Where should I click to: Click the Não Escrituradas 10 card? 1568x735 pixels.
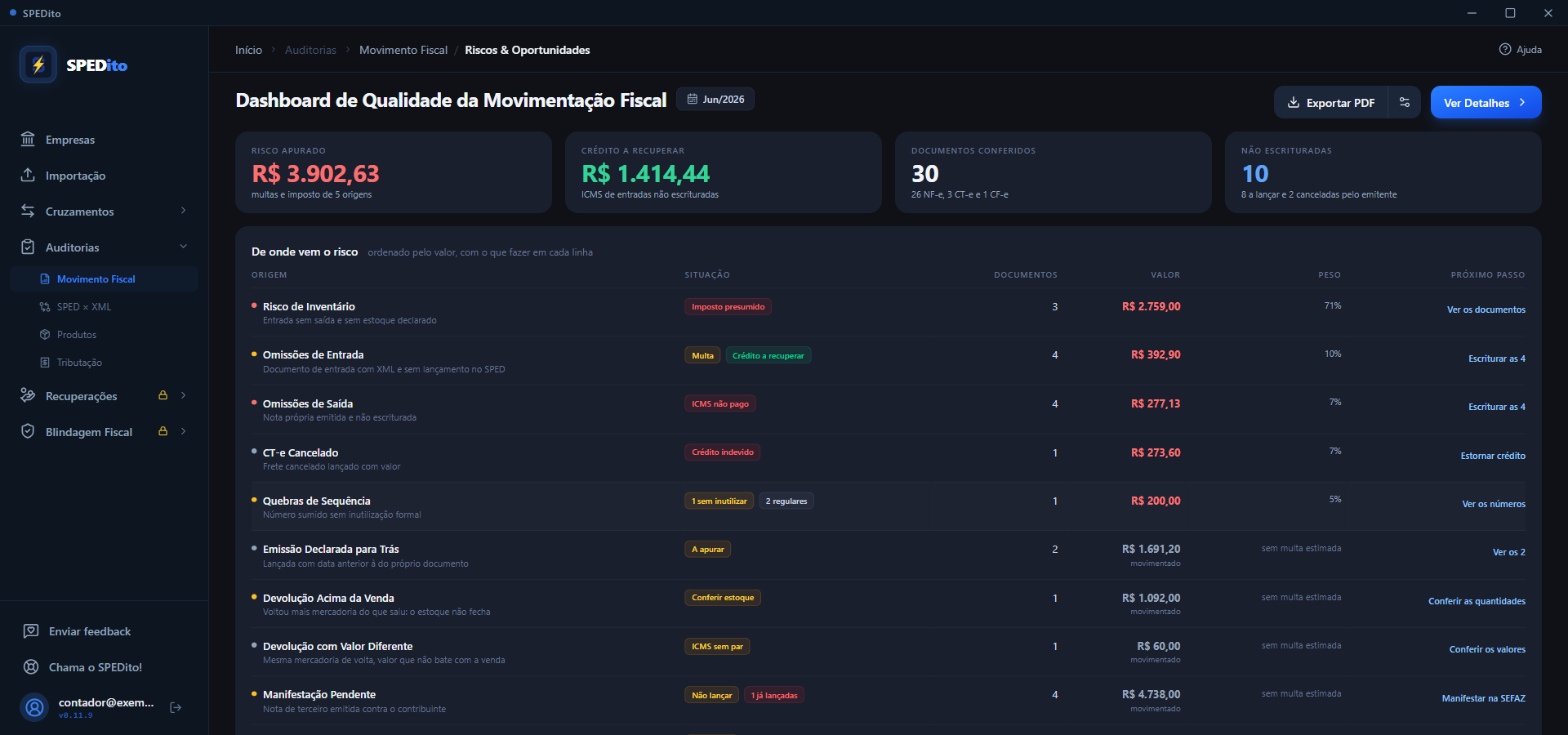point(1383,172)
